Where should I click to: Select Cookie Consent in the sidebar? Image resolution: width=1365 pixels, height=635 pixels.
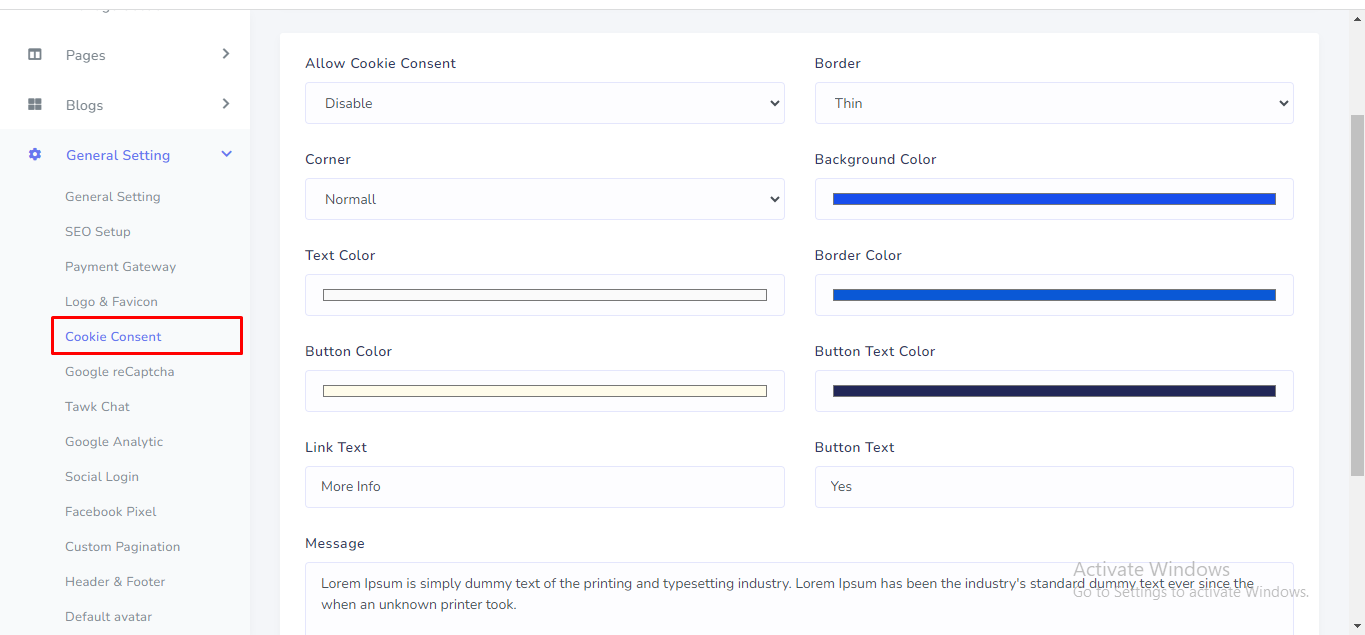pyautogui.click(x=113, y=337)
